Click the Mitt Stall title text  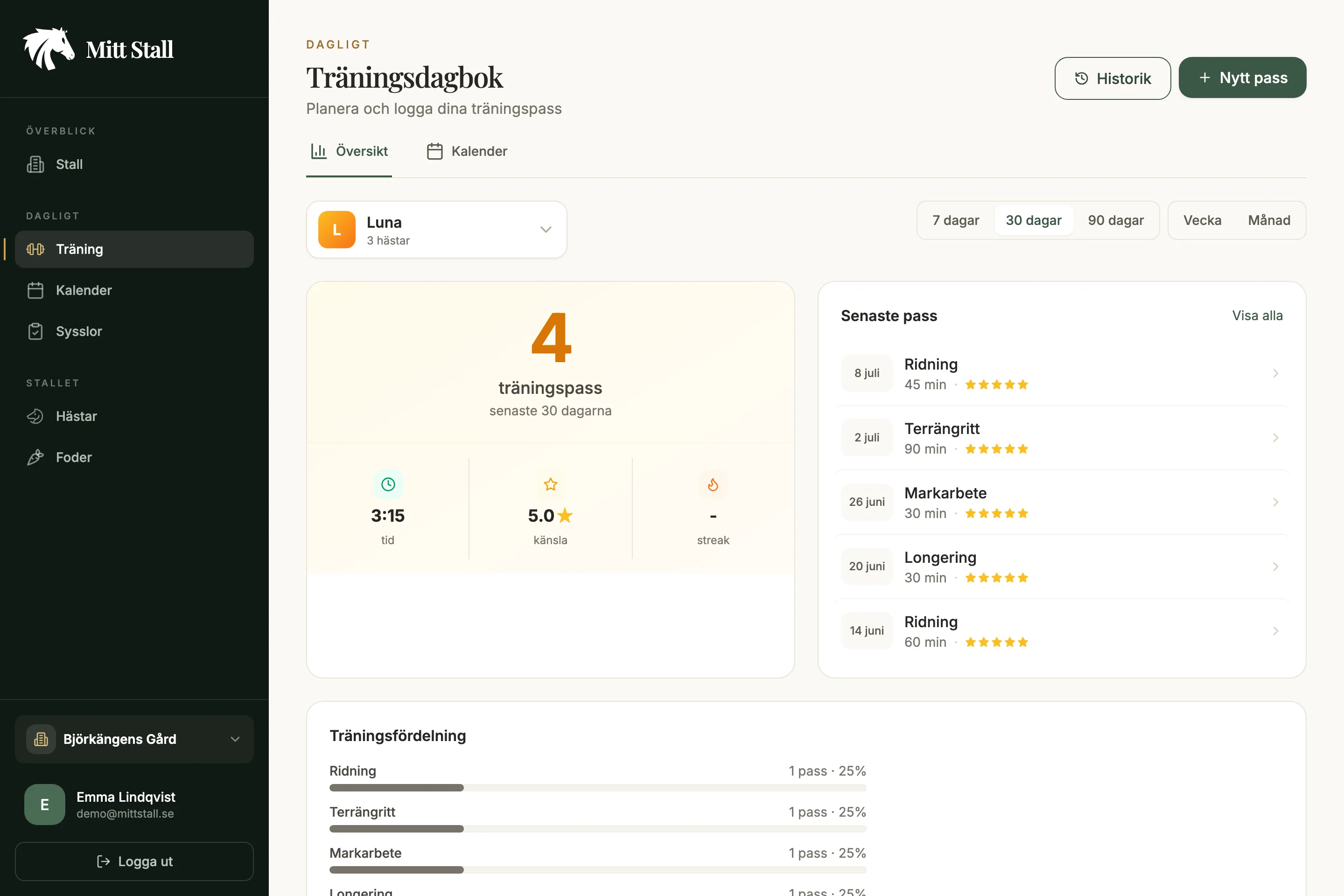pyautogui.click(x=130, y=50)
